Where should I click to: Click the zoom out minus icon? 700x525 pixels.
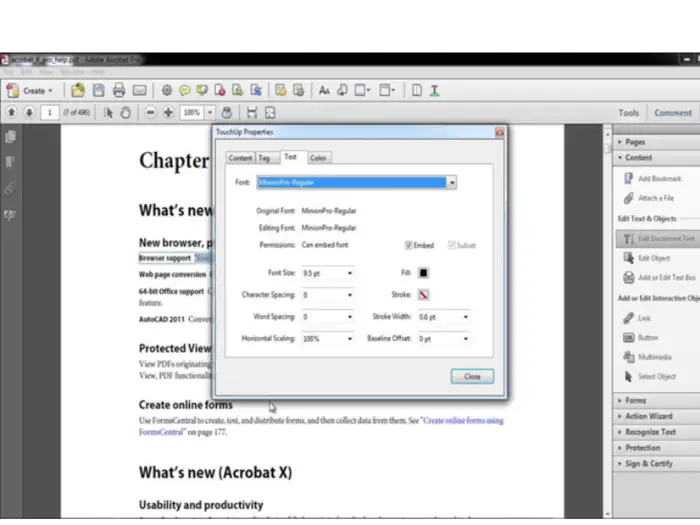point(150,113)
